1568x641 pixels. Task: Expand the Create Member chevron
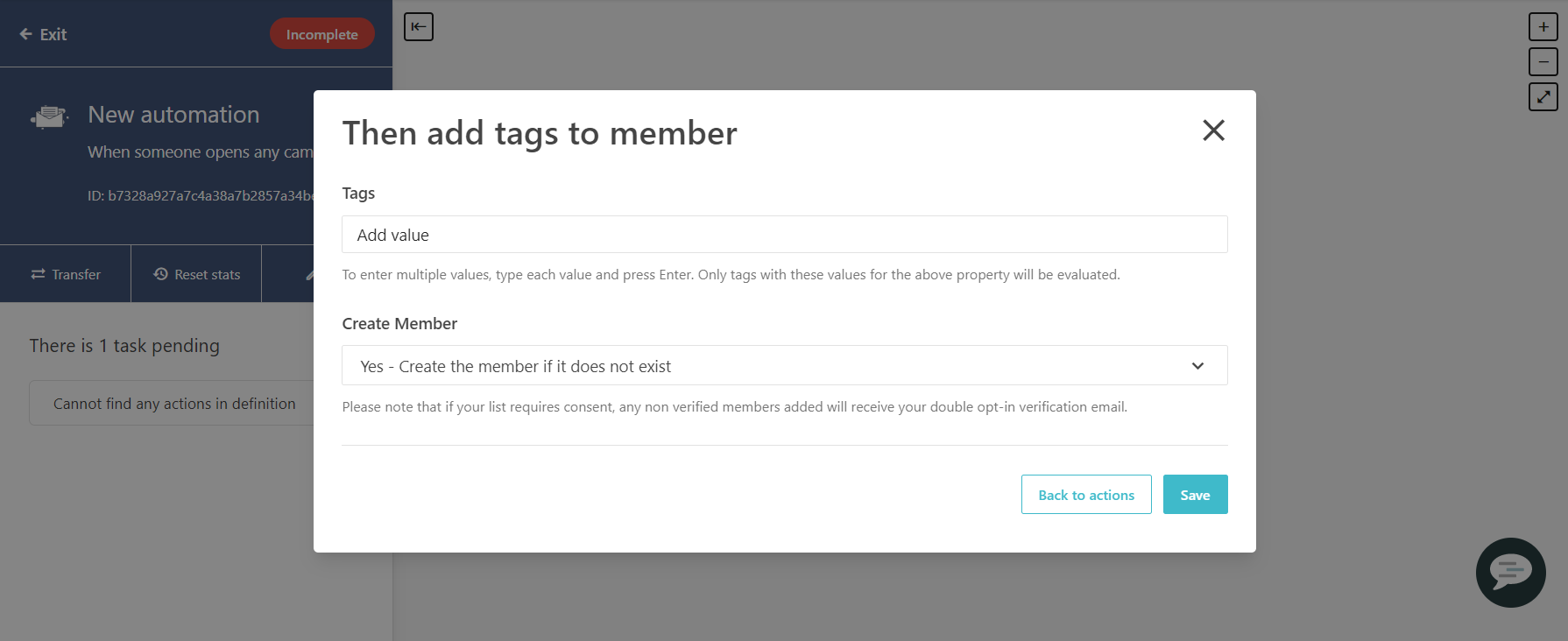[x=1197, y=365]
